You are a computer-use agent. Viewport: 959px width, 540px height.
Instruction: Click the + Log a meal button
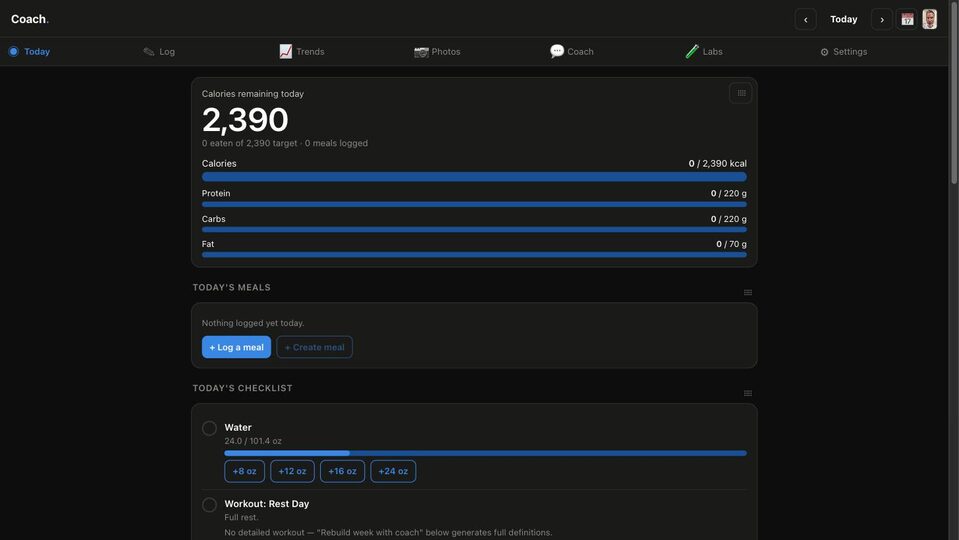tap(236, 347)
